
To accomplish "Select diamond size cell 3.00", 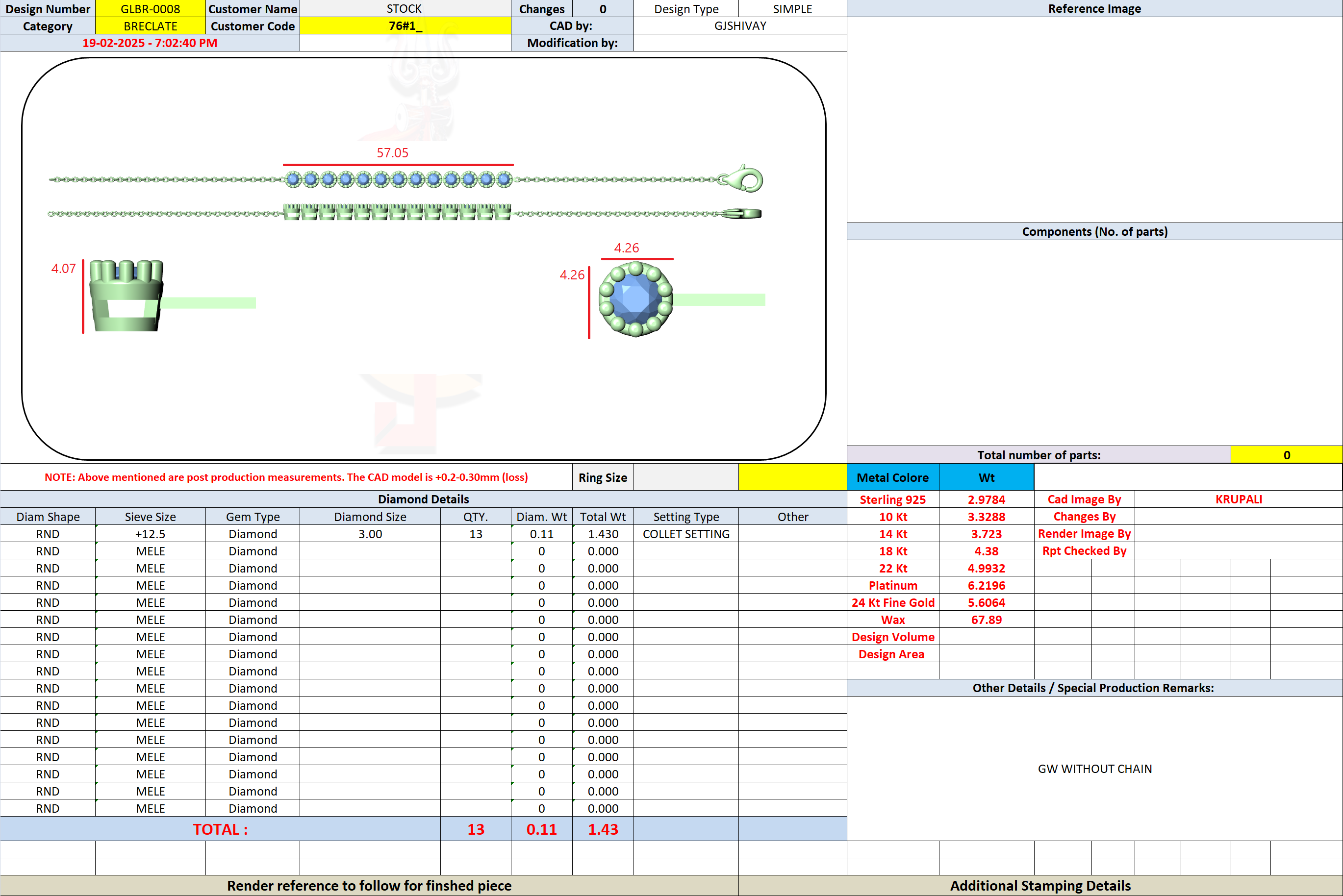I will 370,534.
